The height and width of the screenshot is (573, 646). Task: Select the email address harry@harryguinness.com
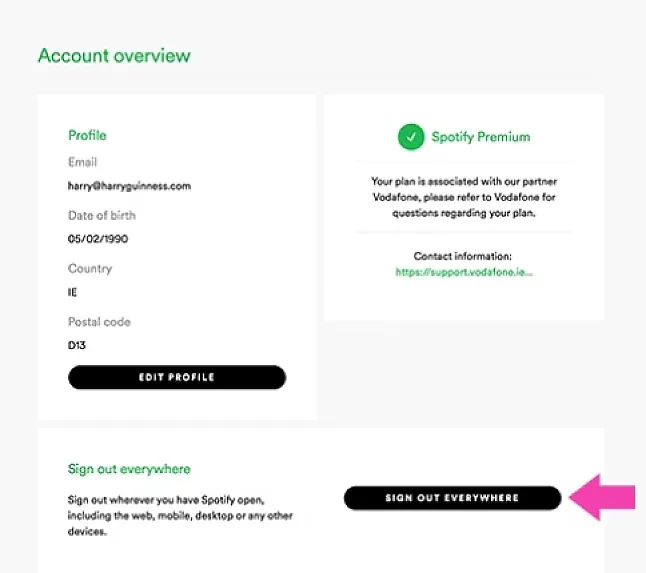pos(129,186)
